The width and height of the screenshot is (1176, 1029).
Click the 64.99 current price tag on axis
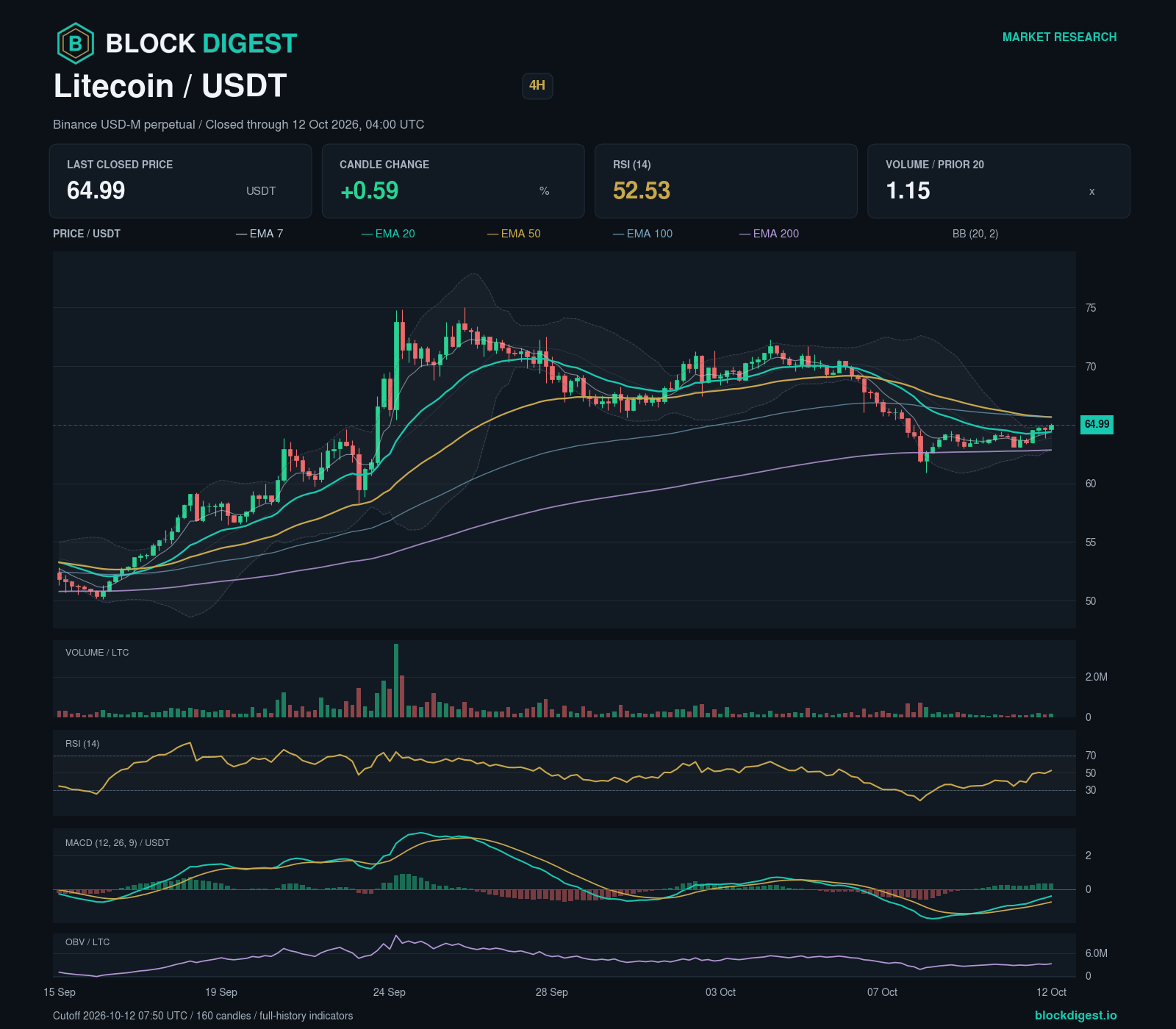(x=1097, y=424)
